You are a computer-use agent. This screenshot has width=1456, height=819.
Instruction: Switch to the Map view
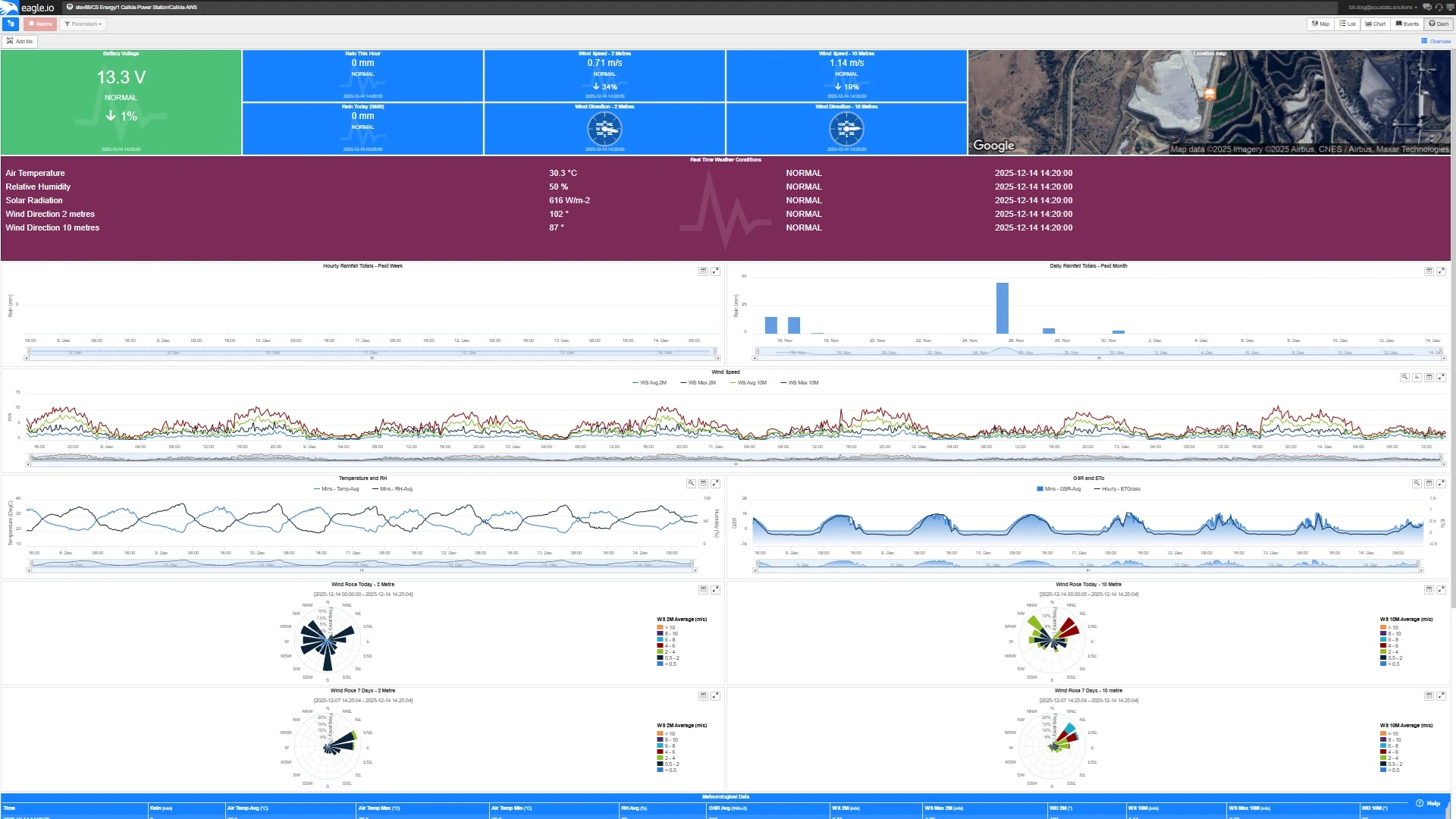pos(1320,24)
